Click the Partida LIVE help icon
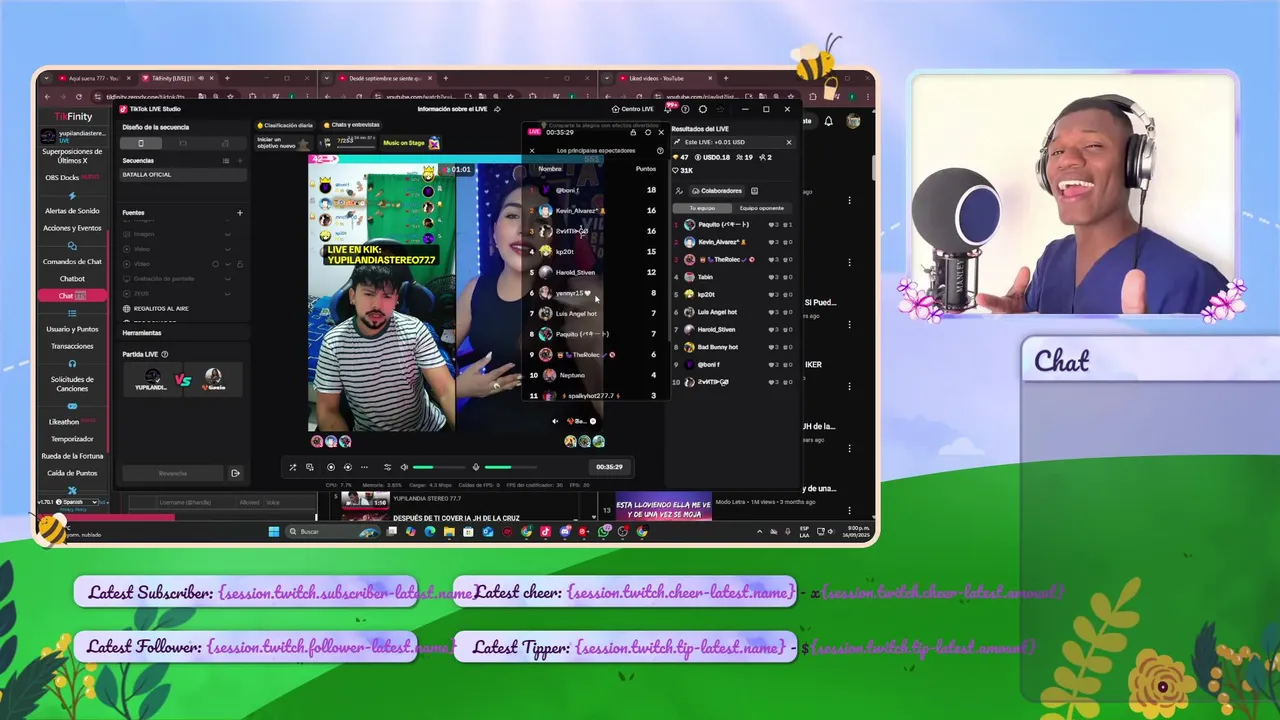The image size is (1280, 720). point(165,354)
